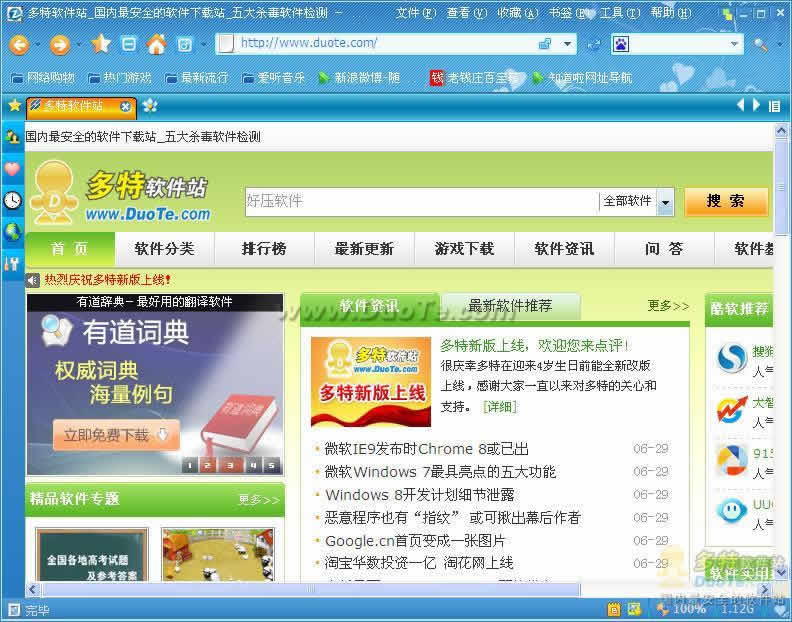Open the tab list icon at the right of the tab bar

[x=774, y=106]
